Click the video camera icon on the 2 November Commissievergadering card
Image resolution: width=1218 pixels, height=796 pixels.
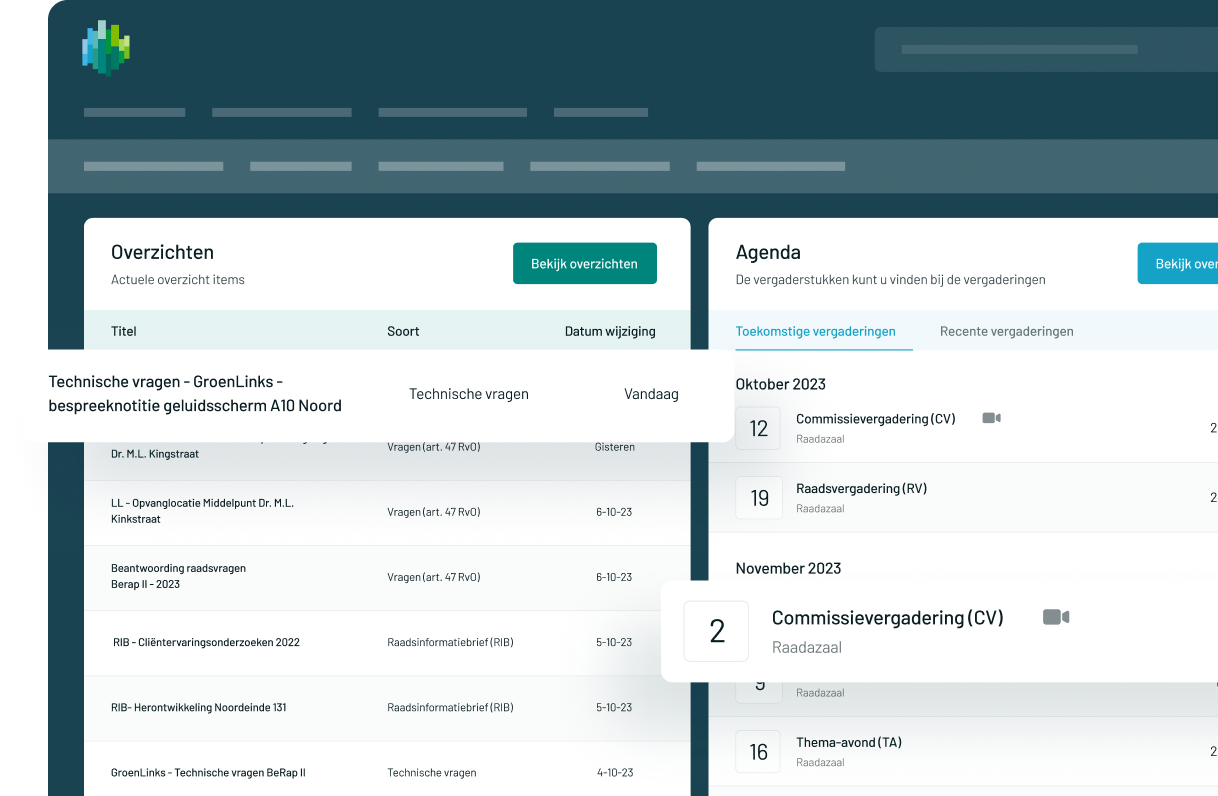(x=1056, y=617)
